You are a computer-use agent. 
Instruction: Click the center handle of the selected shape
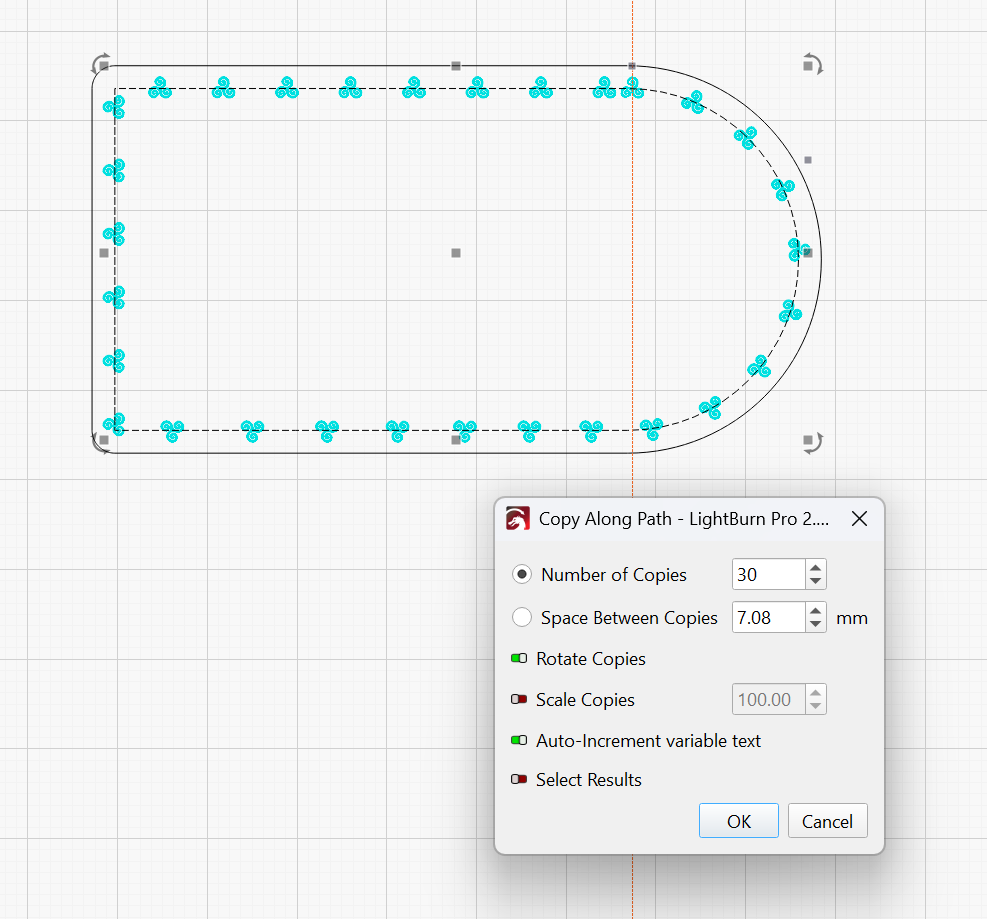coord(456,253)
